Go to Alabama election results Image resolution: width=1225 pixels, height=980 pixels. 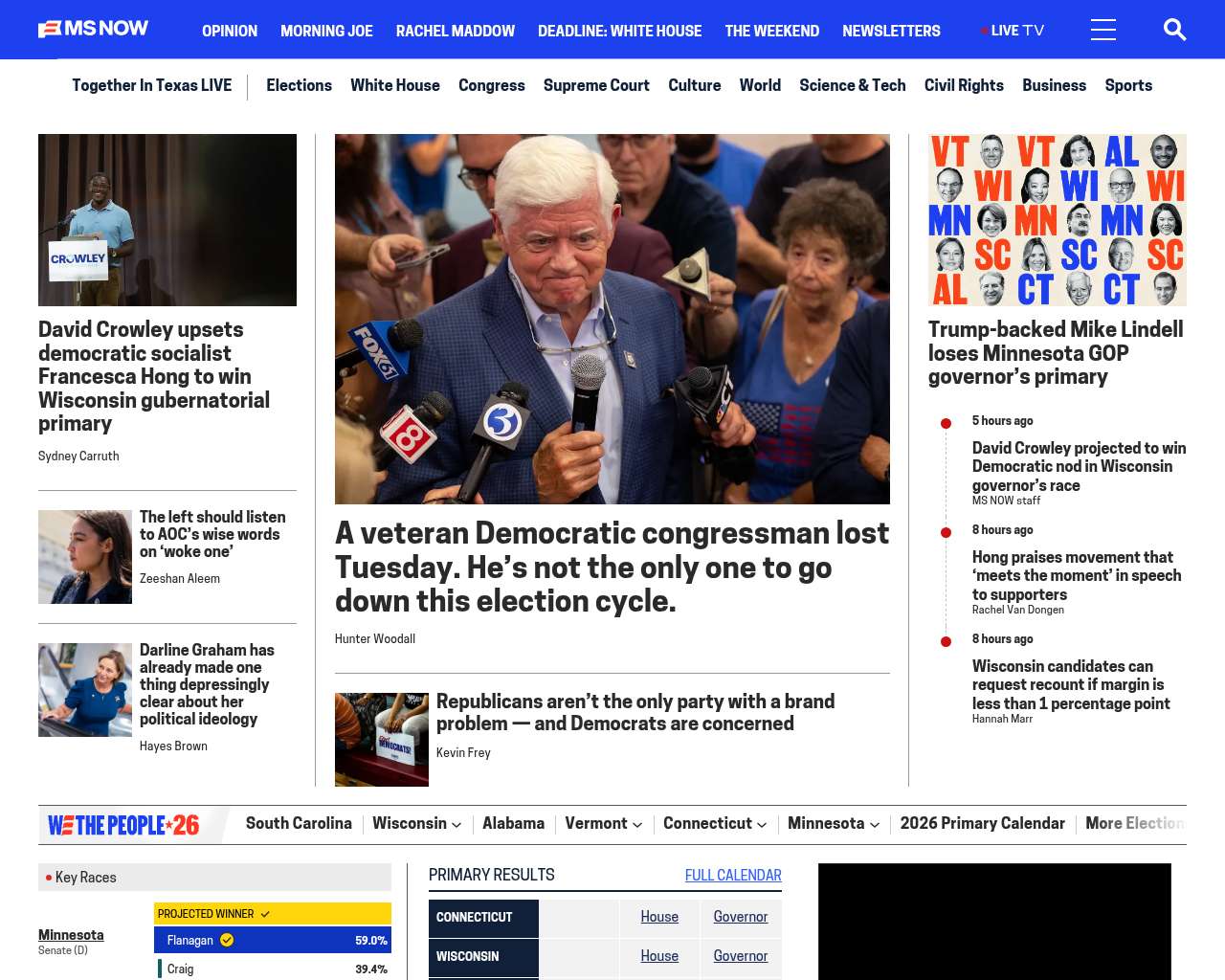coord(513,823)
